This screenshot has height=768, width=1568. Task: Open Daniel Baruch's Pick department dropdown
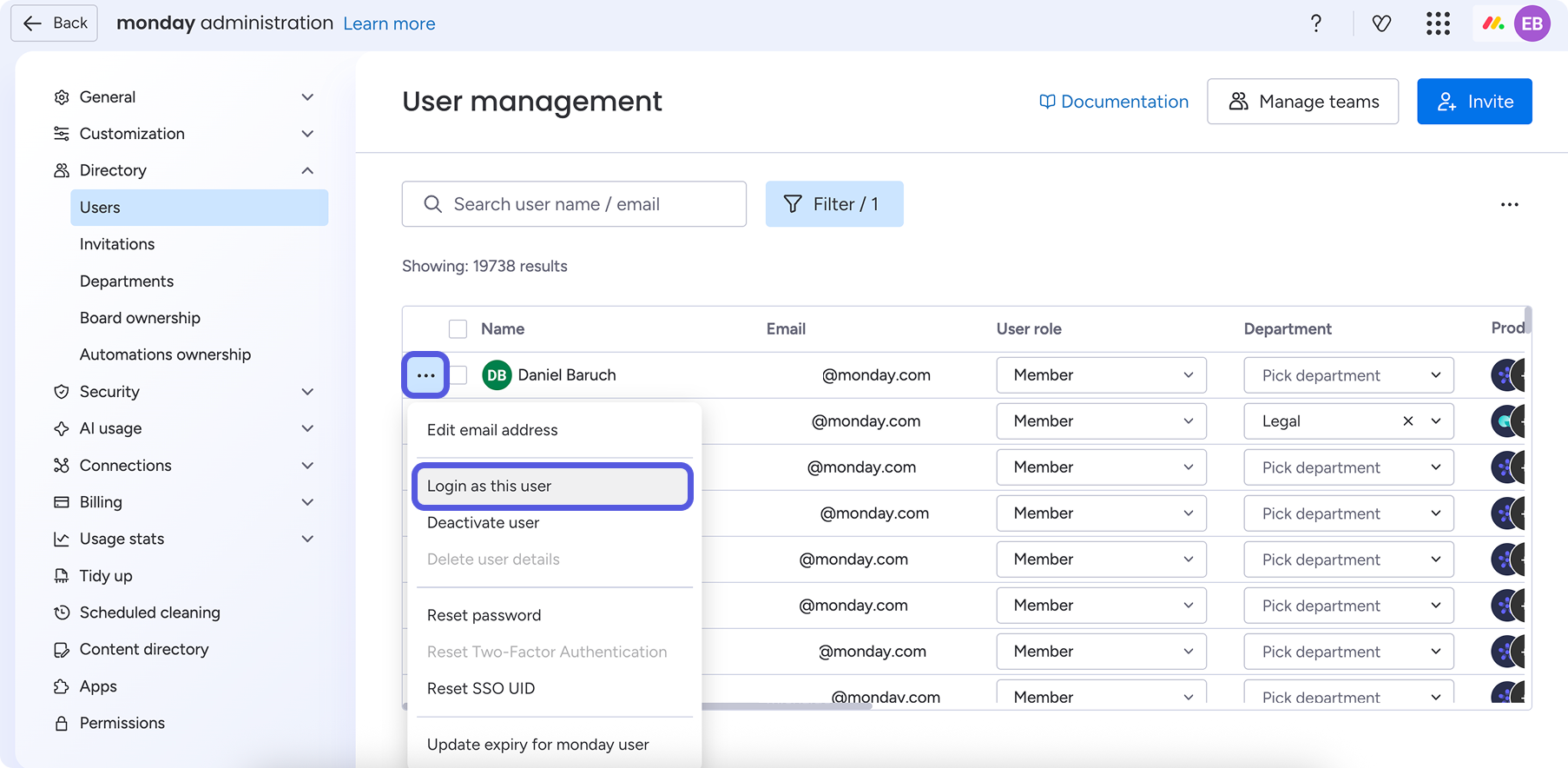(x=1348, y=375)
